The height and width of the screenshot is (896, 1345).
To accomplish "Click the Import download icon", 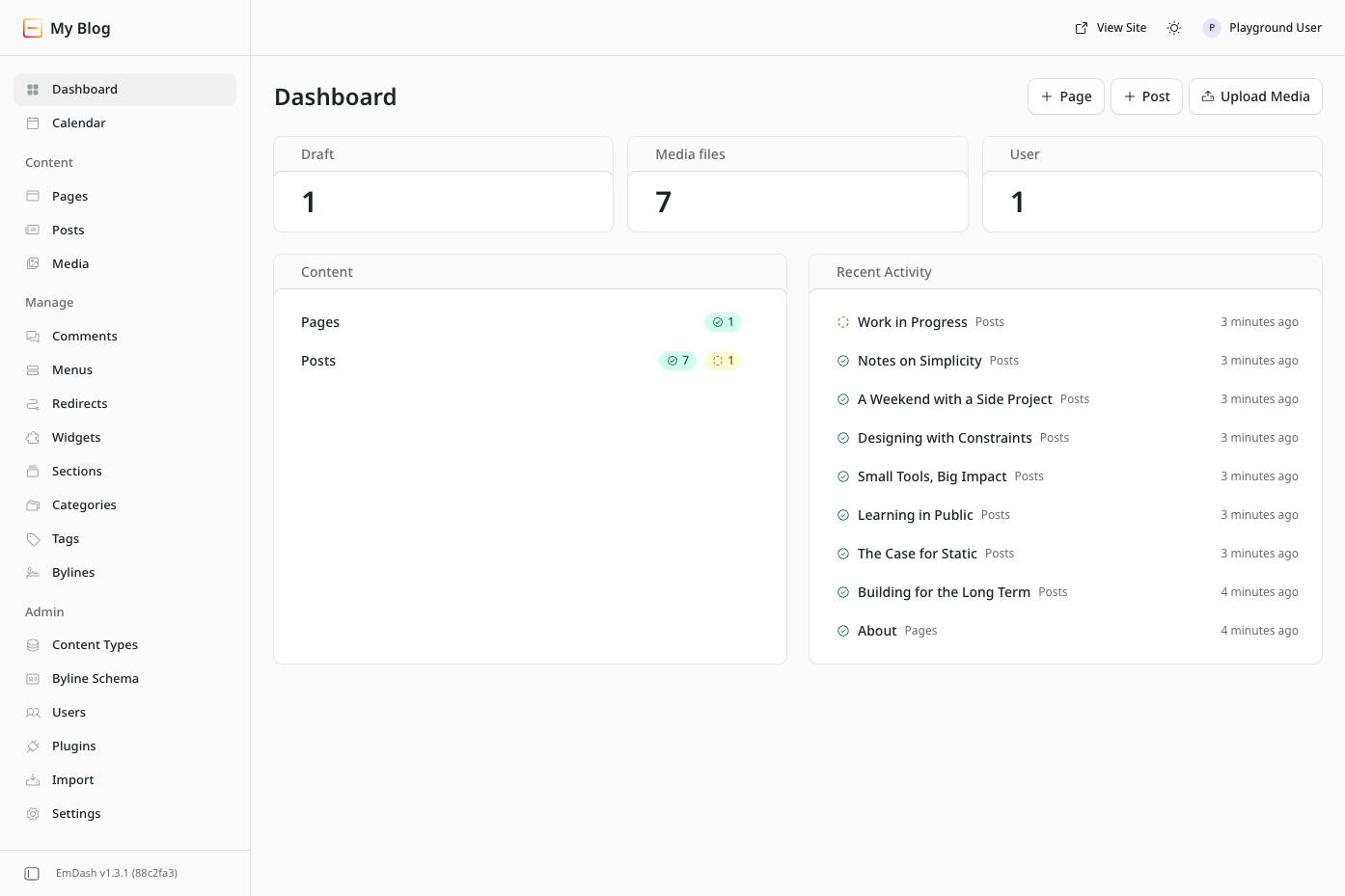I will coord(33,780).
